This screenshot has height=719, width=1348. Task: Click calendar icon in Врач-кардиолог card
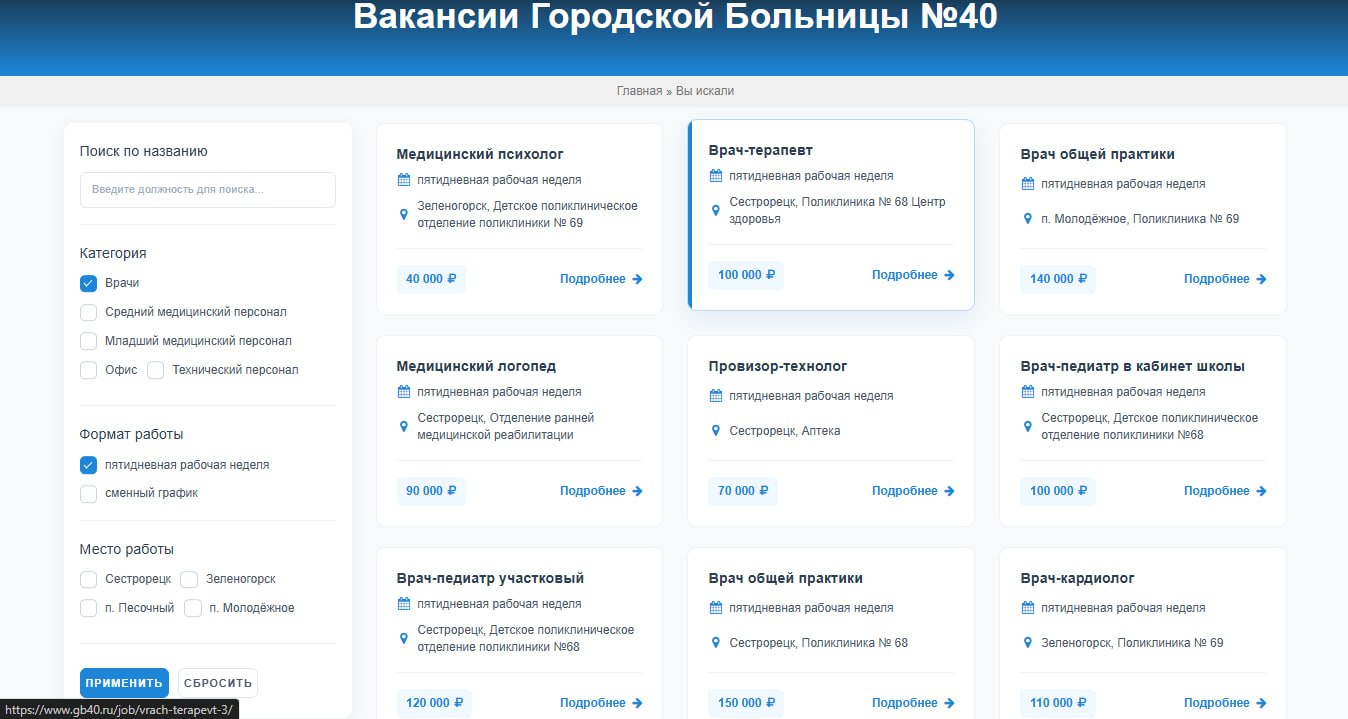click(1028, 608)
